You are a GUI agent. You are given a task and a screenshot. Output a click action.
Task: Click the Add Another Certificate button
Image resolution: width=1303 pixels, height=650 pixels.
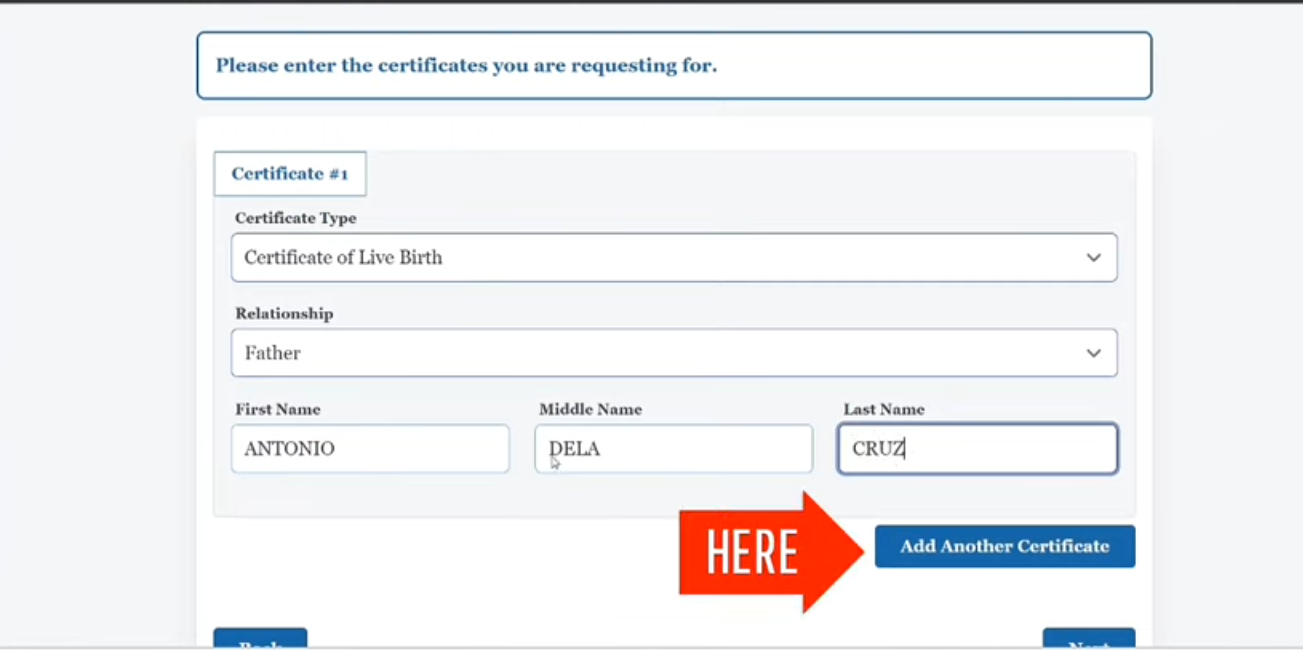click(x=1004, y=546)
